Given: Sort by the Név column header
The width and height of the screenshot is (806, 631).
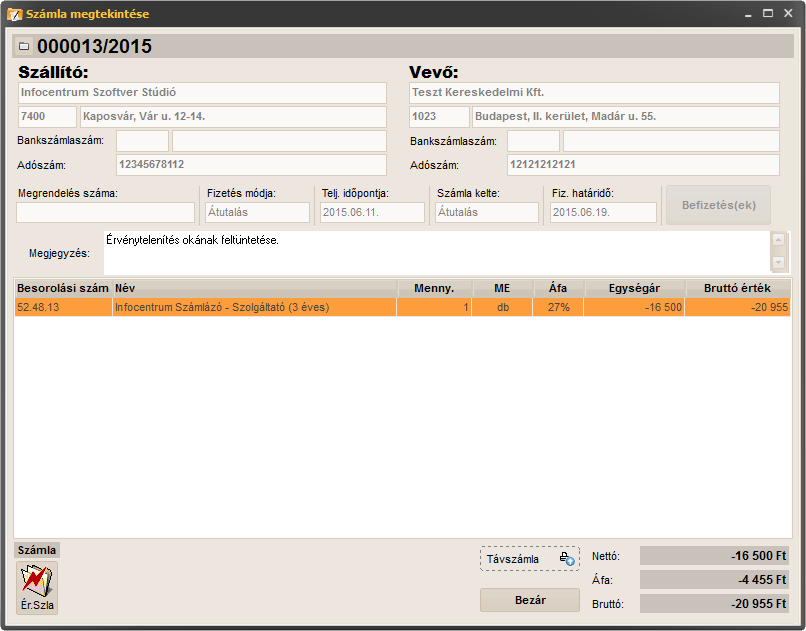Looking at the screenshot, I should (255, 288).
